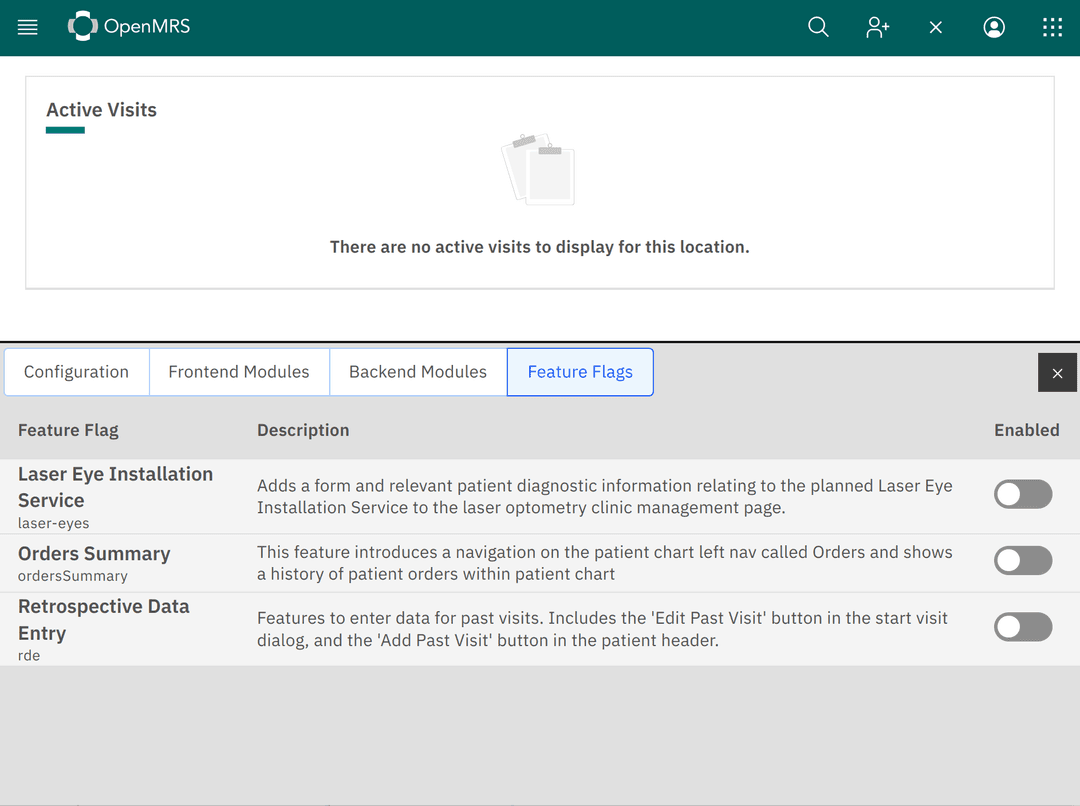Click the OpenMRS logo
Screen dimensions: 1080x806
coord(128,27)
